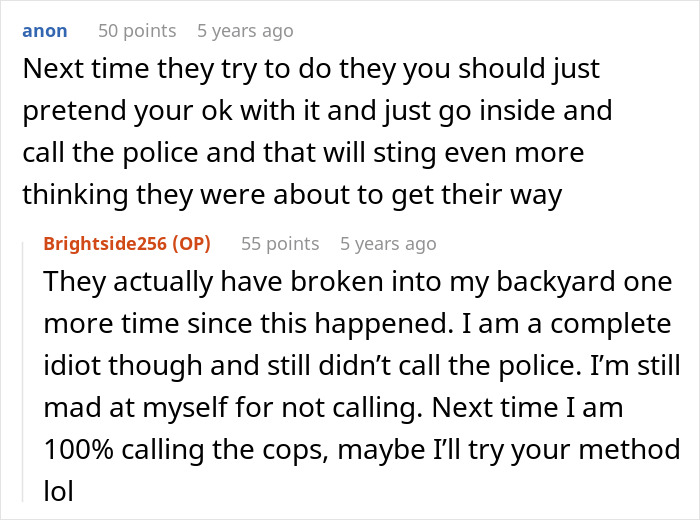Viewport: 700px width, 520px height.
Task: Click the line starting 'Next time they try'
Action: (x=311, y=70)
